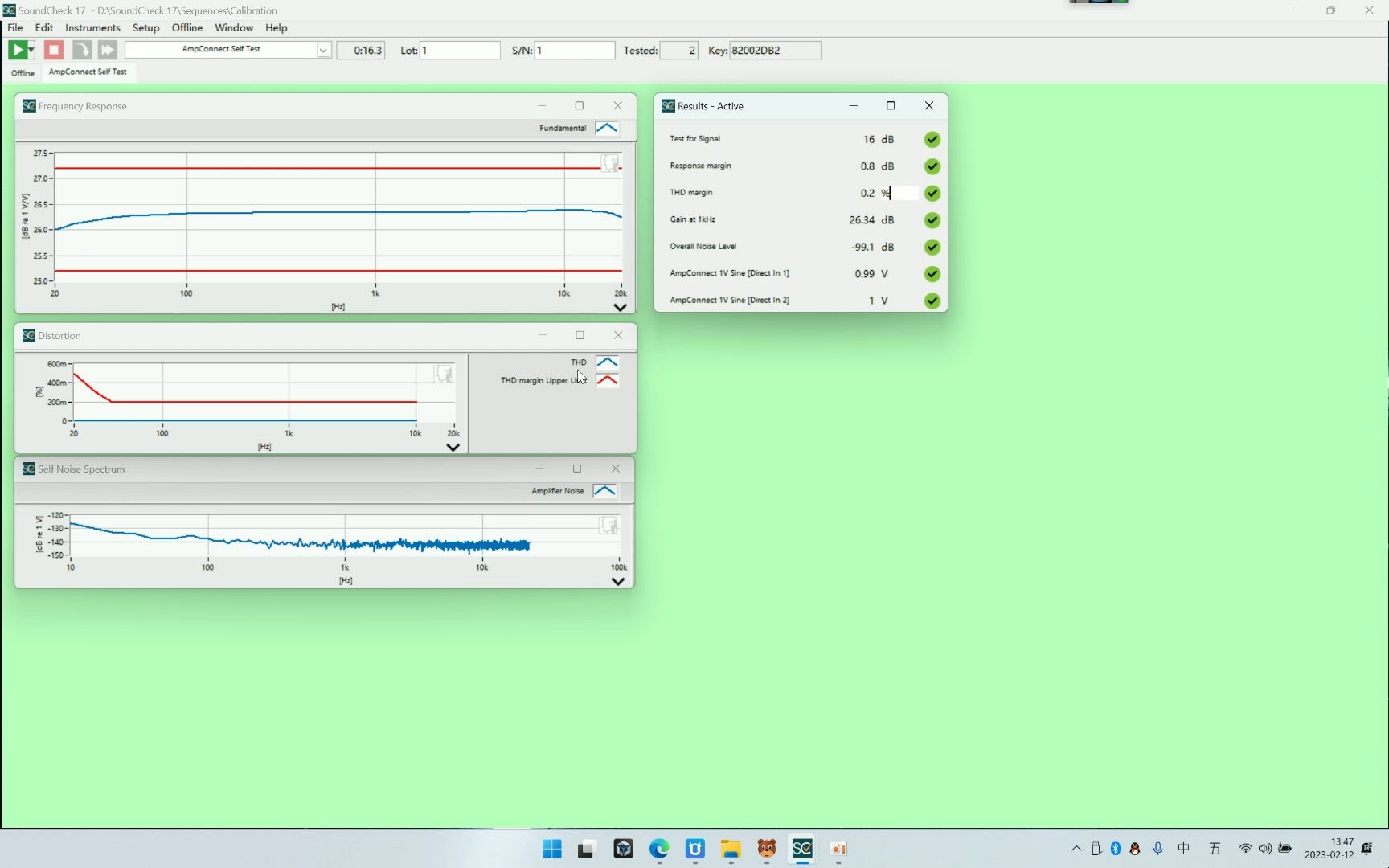Click the S/N input field
Screen dimensions: 1389x868
point(575,50)
